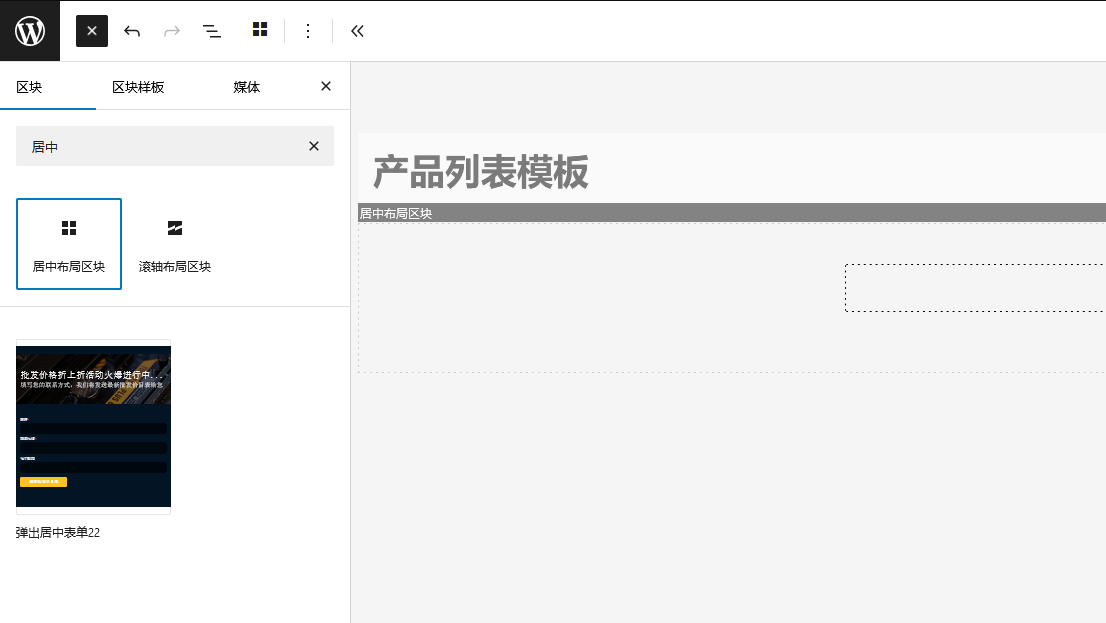Image resolution: width=1106 pixels, height=623 pixels.
Task: Click the 产品列表模板 title text
Action: [480, 172]
